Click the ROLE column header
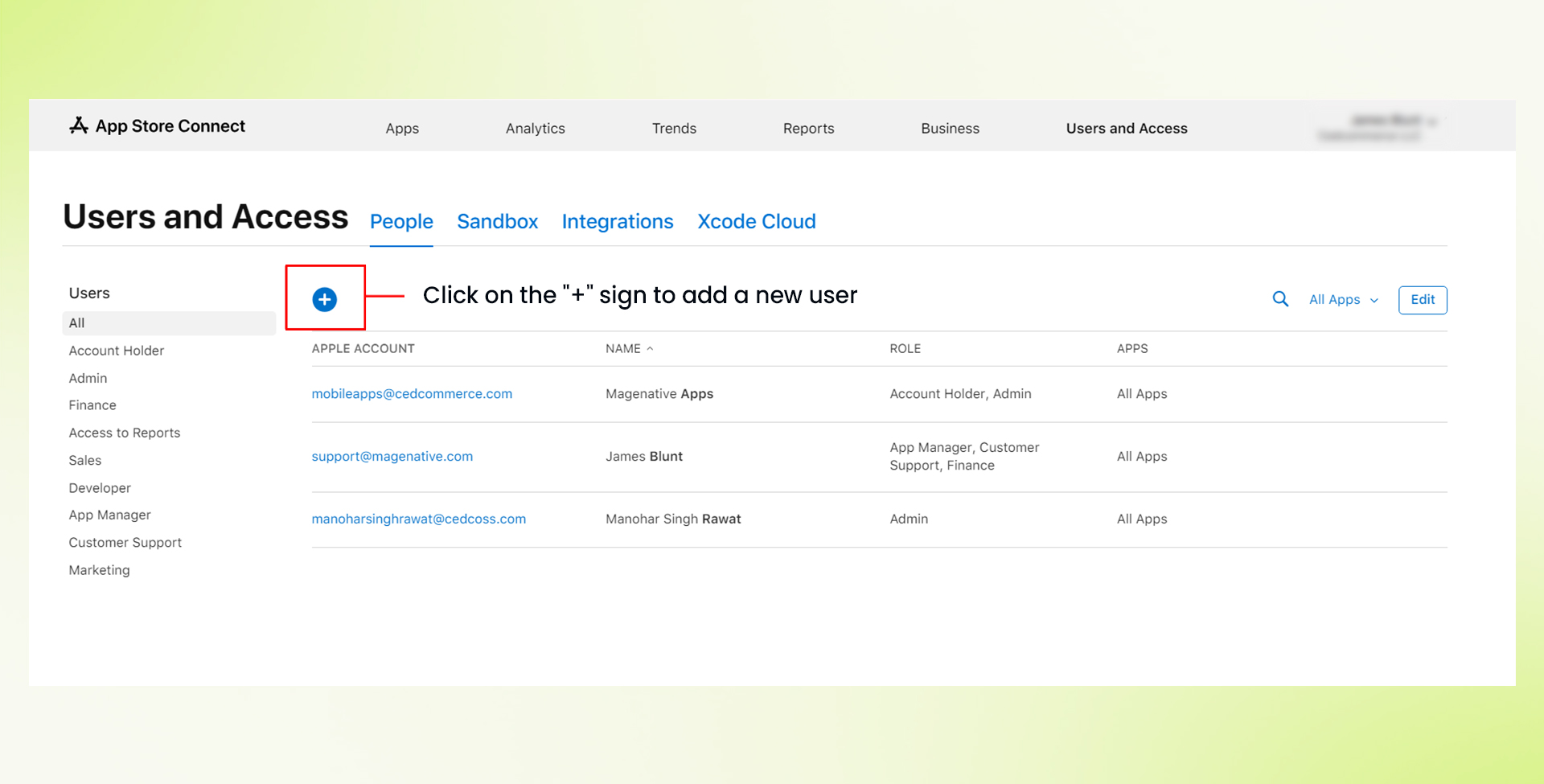1544x784 pixels. tap(905, 349)
